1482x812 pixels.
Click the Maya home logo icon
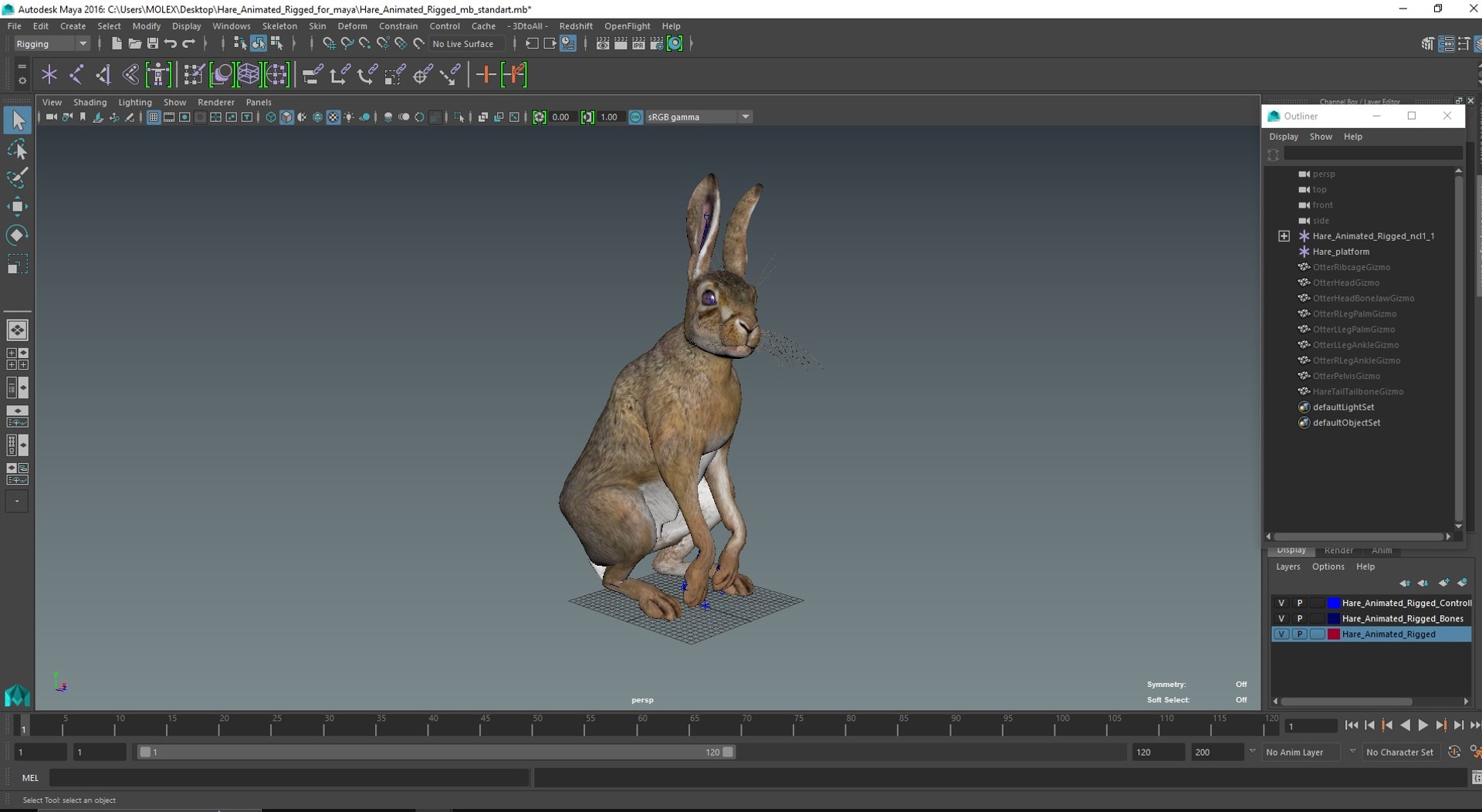(17, 696)
